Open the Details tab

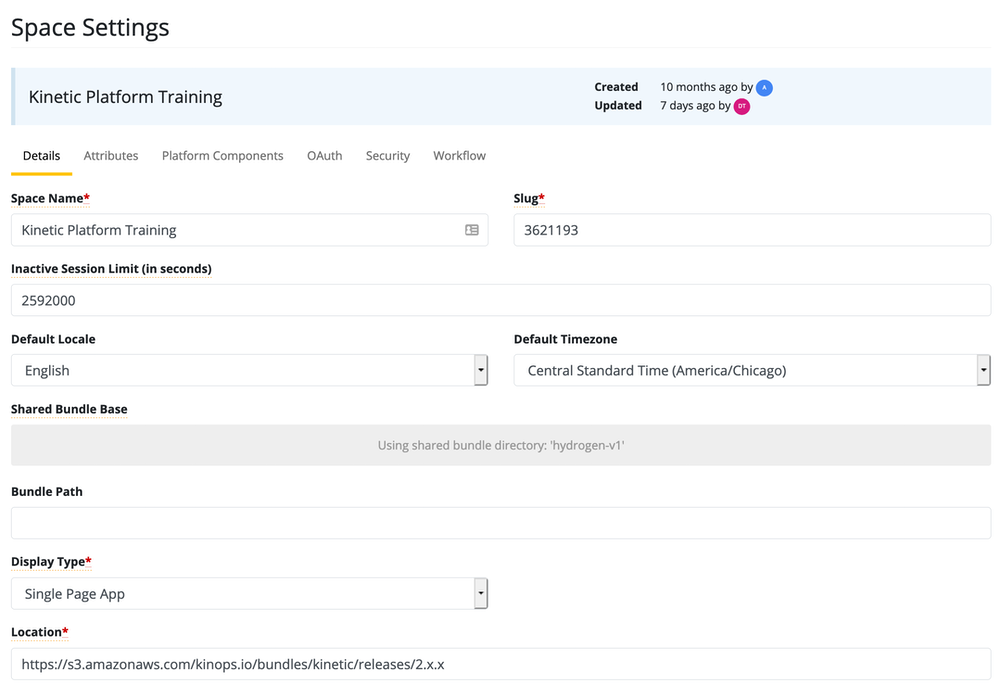coord(41,156)
